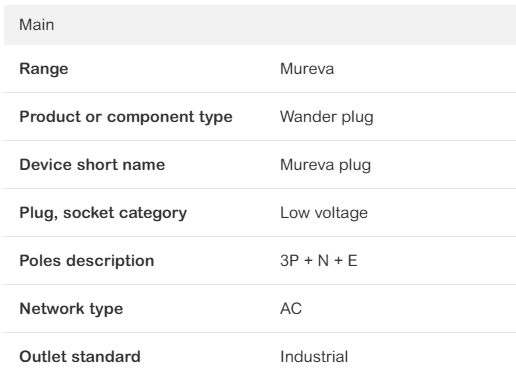Click the Poles description table row
The width and height of the screenshot is (516, 373).
pyautogui.click(x=260, y=261)
